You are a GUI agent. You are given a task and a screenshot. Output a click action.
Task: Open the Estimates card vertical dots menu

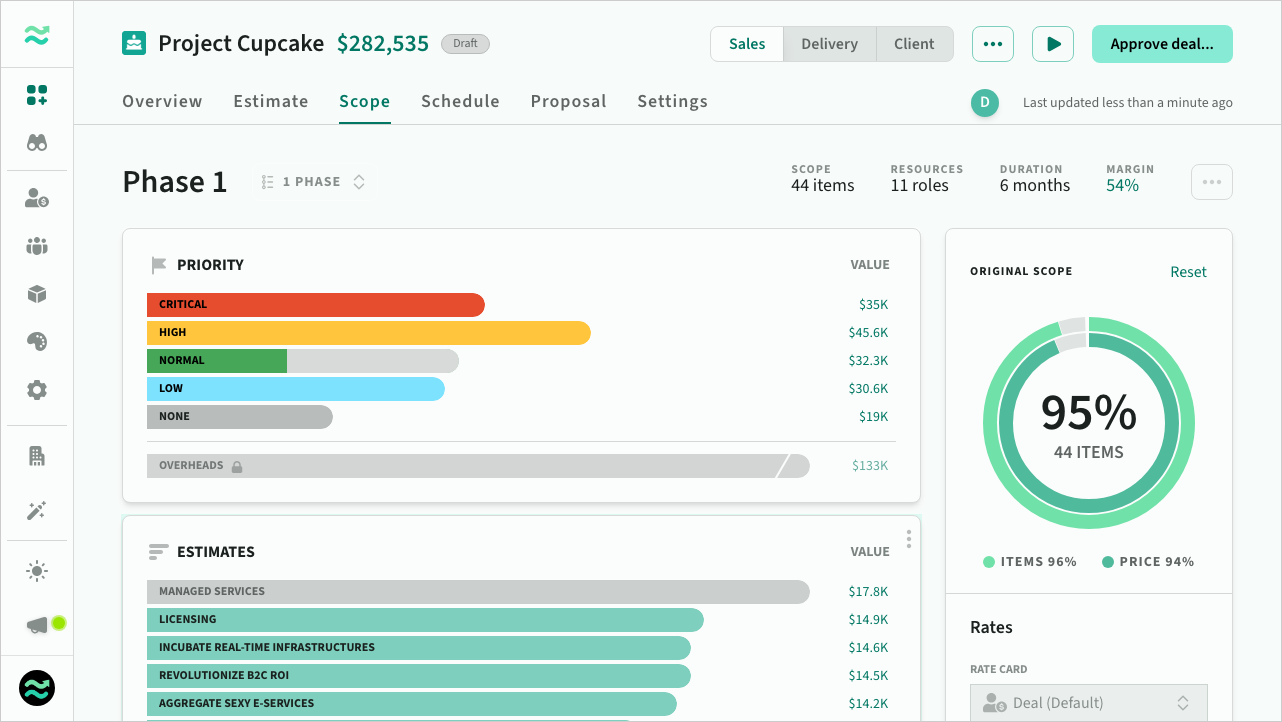(x=908, y=539)
